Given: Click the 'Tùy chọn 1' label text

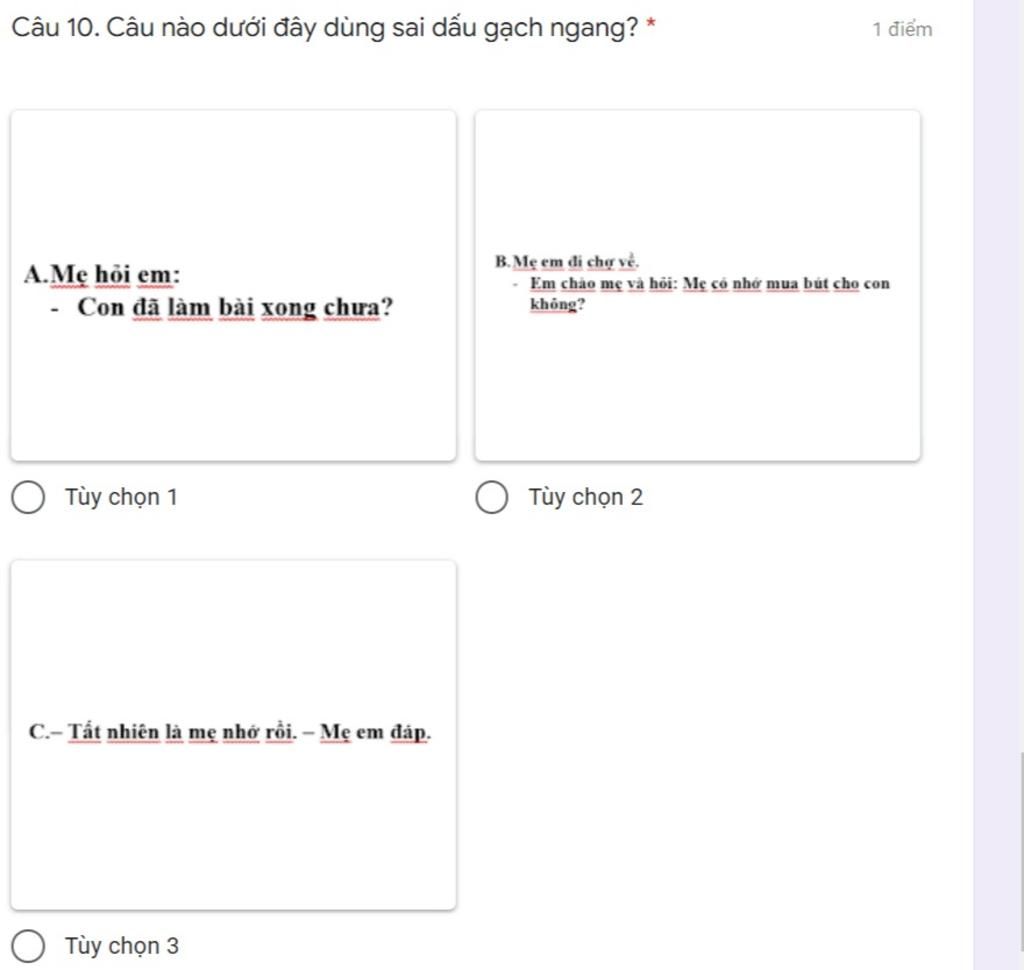Looking at the screenshot, I should (x=121, y=498).
